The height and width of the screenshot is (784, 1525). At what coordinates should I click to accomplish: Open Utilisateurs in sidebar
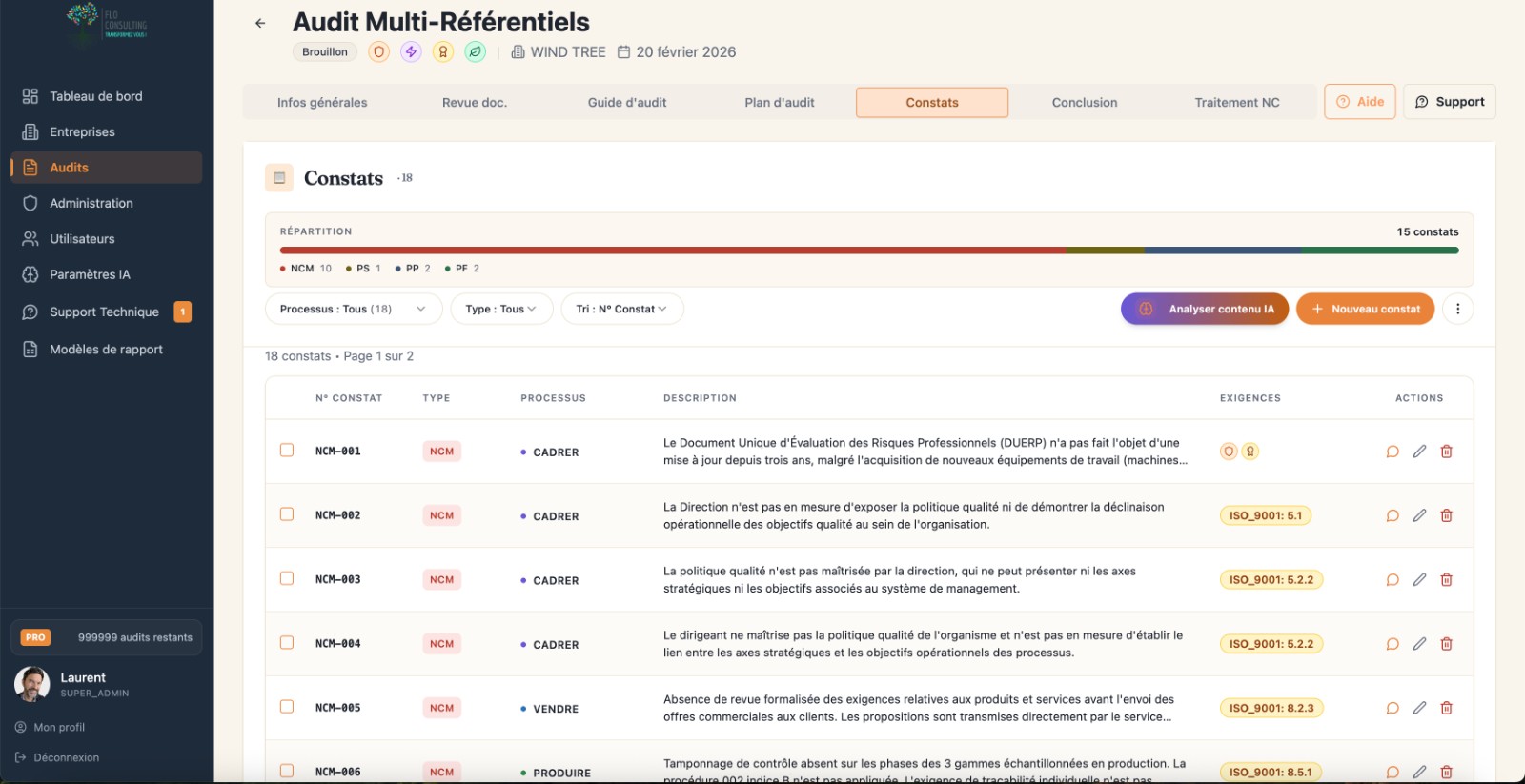pos(107,239)
